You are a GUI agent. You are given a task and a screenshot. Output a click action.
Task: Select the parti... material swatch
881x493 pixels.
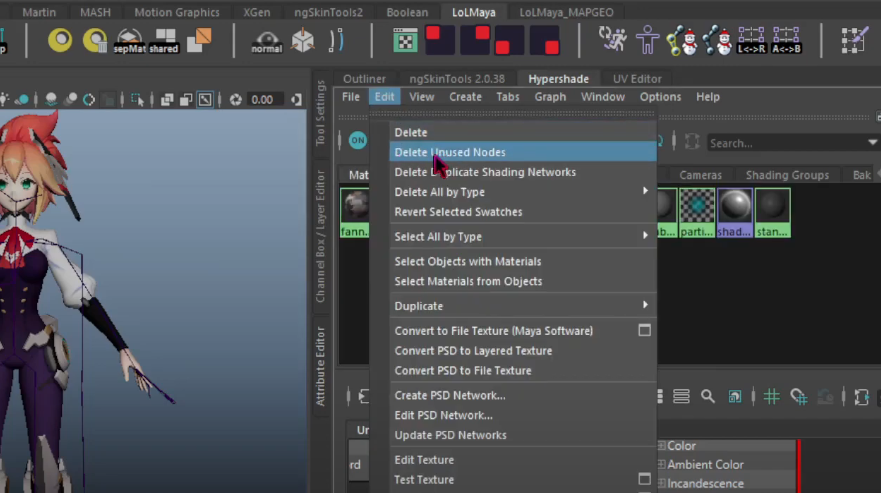pos(697,212)
